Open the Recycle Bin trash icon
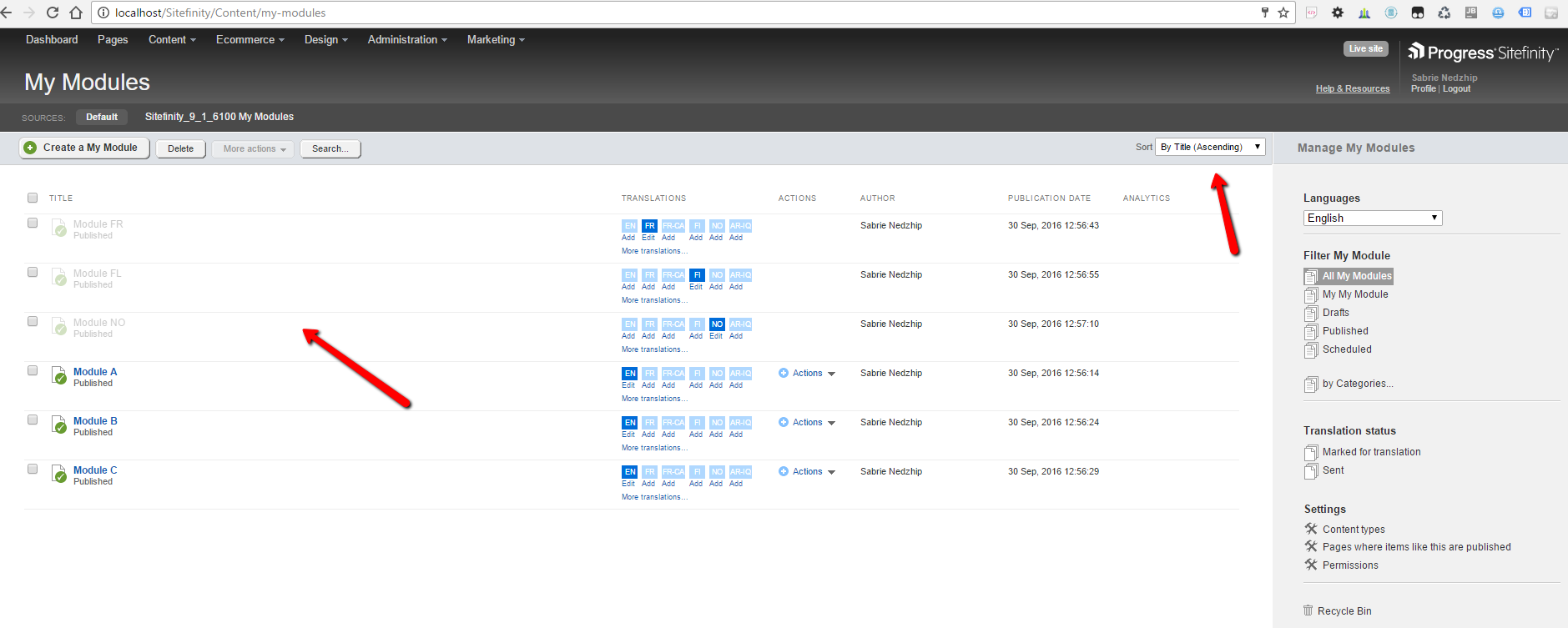Image resolution: width=1568 pixels, height=628 pixels. pyautogui.click(x=1308, y=610)
